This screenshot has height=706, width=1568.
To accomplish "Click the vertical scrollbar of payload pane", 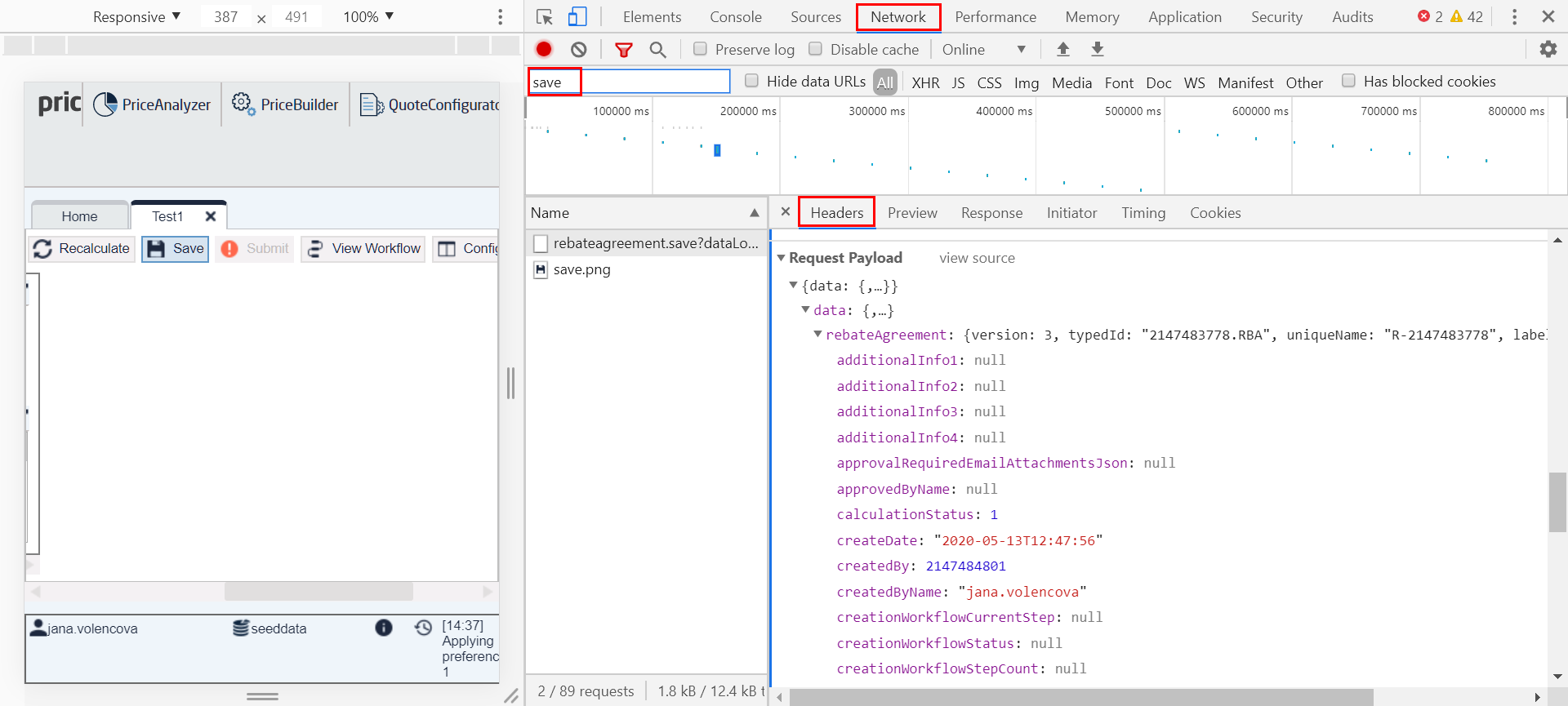I will [1557, 501].
